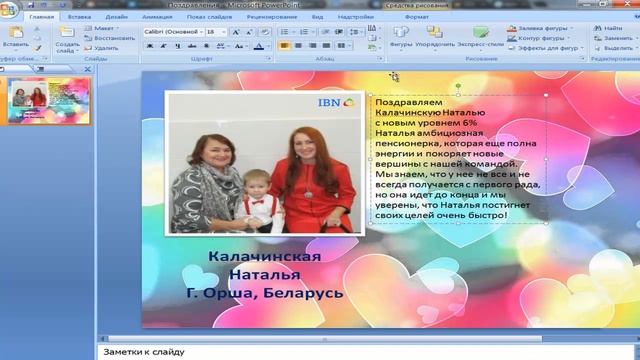Switch to the Дизайн ribbon tab
Image resolution: width=640 pixels, height=360 pixels.
click(x=117, y=17)
